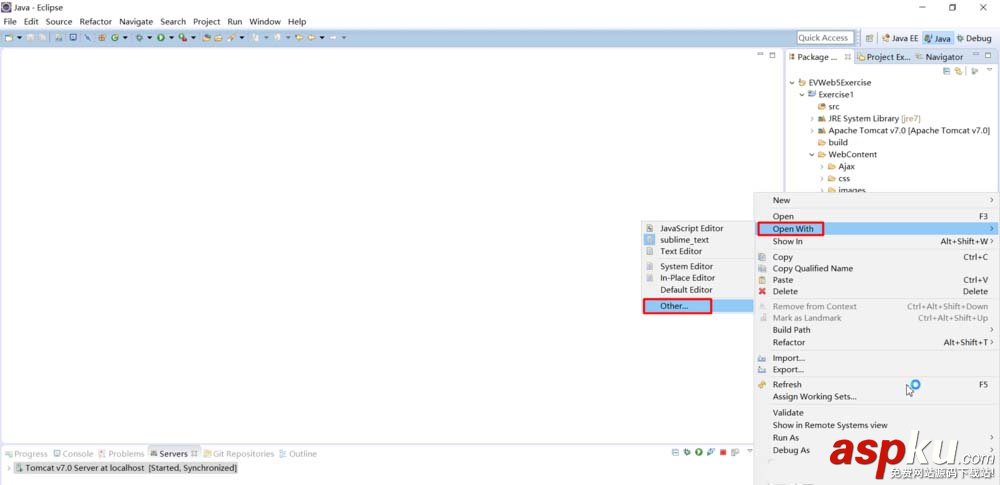The image size is (1000, 485).
Task: Select the Navigator tab
Action: coord(939,57)
